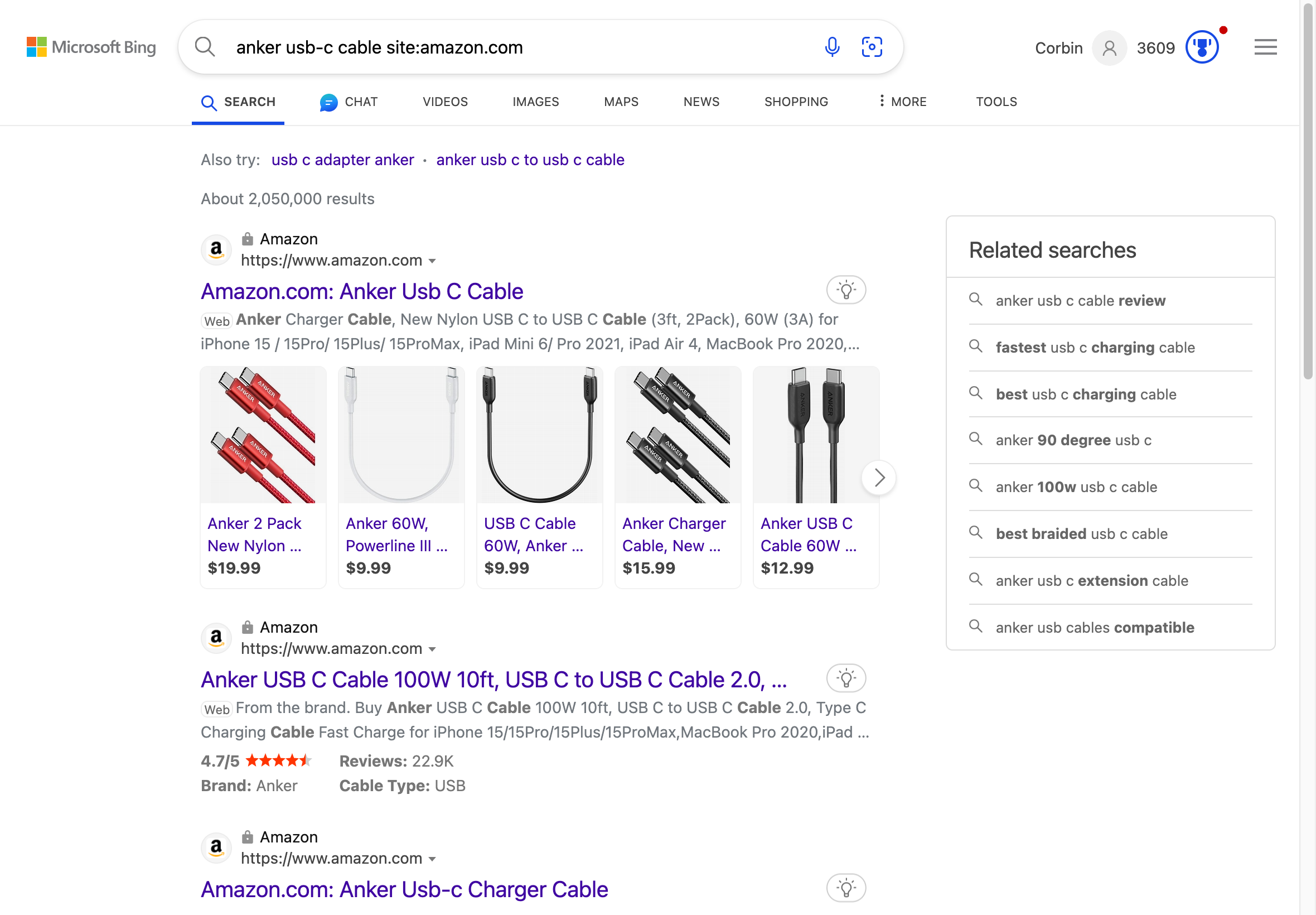Open visual search camera icon

[x=872, y=47]
